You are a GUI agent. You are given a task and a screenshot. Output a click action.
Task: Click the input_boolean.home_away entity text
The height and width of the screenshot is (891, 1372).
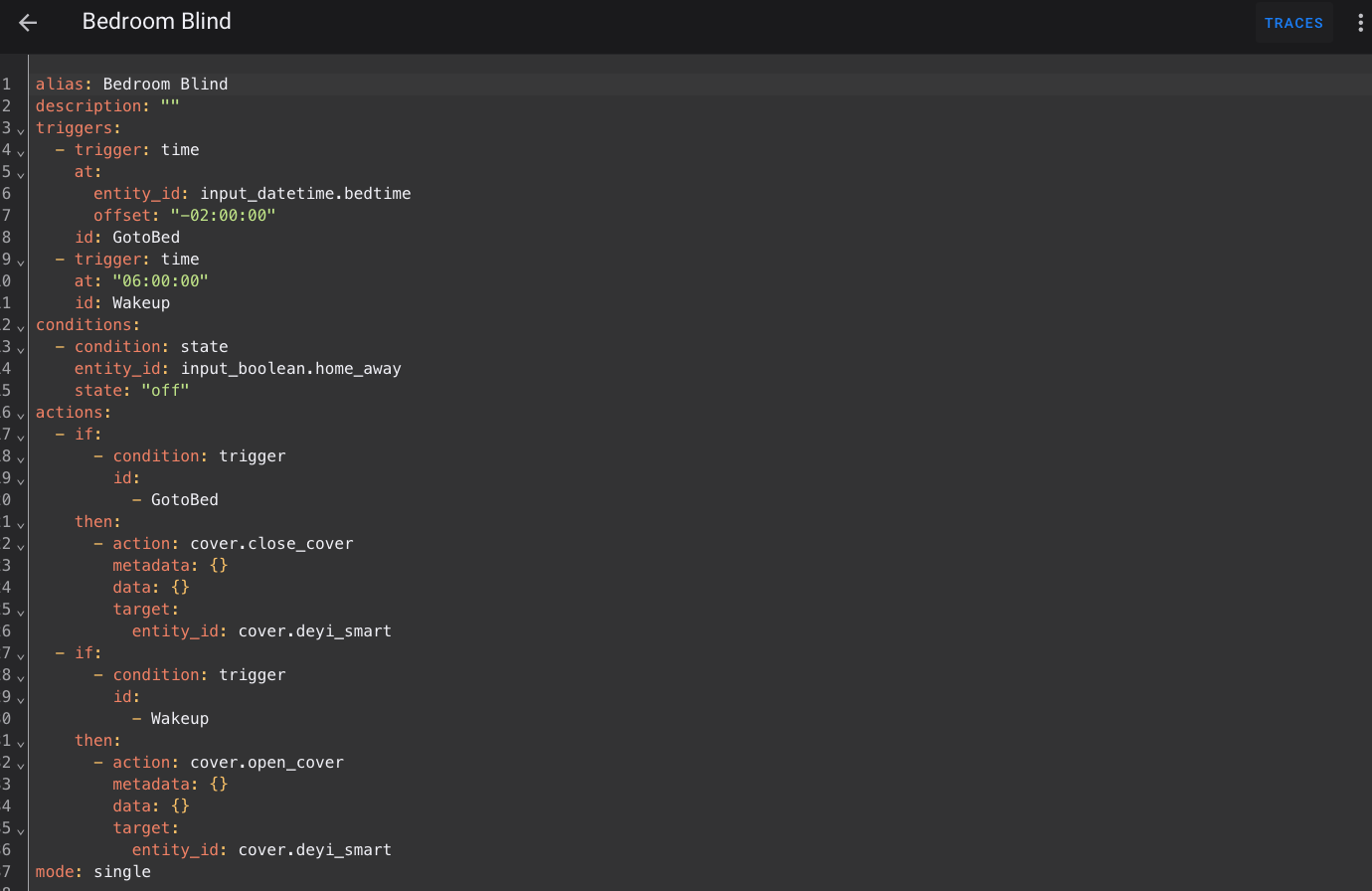coord(290,369)
